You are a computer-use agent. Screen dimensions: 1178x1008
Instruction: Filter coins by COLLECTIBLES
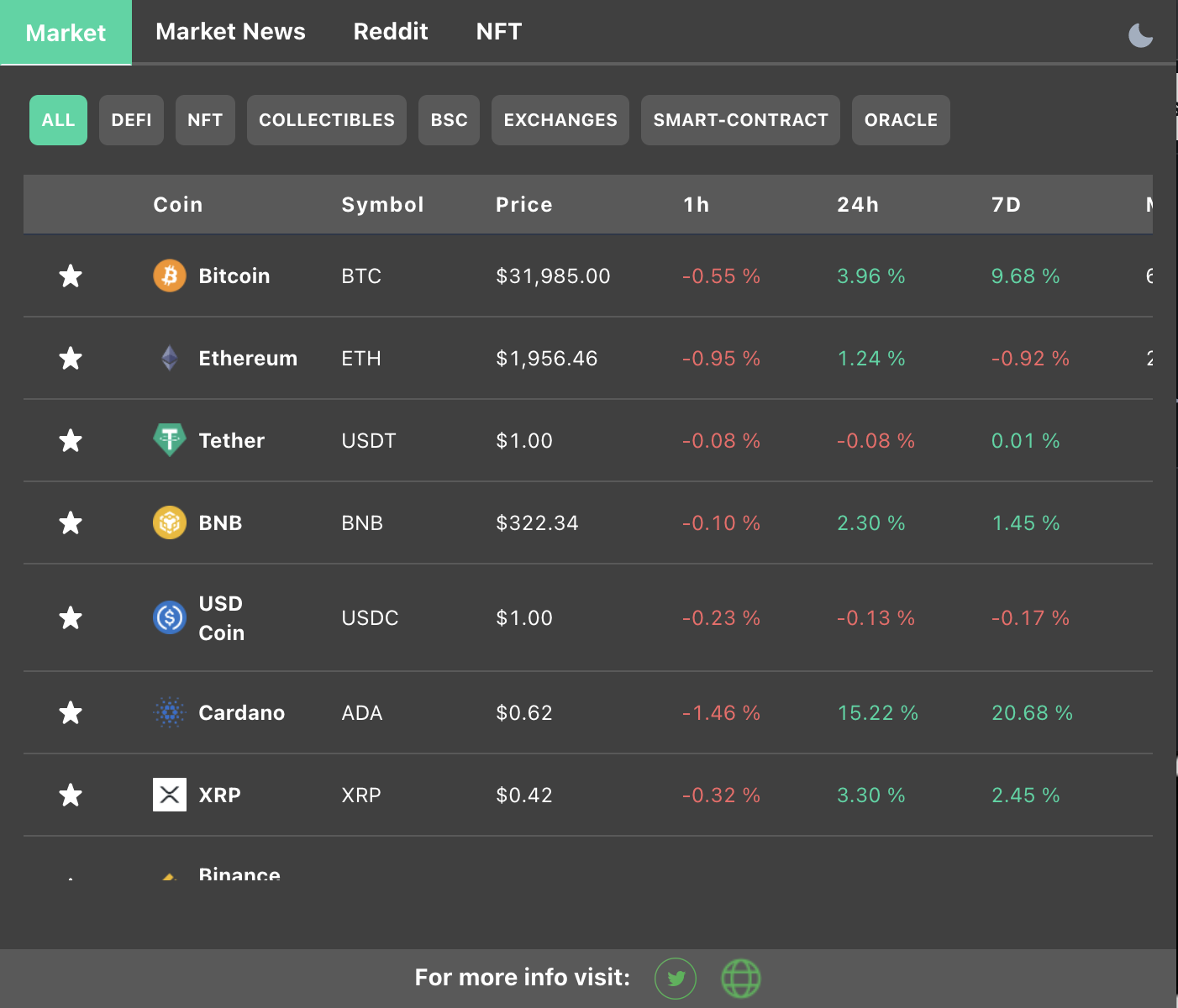pyautogui.click(x=327, y=120)
